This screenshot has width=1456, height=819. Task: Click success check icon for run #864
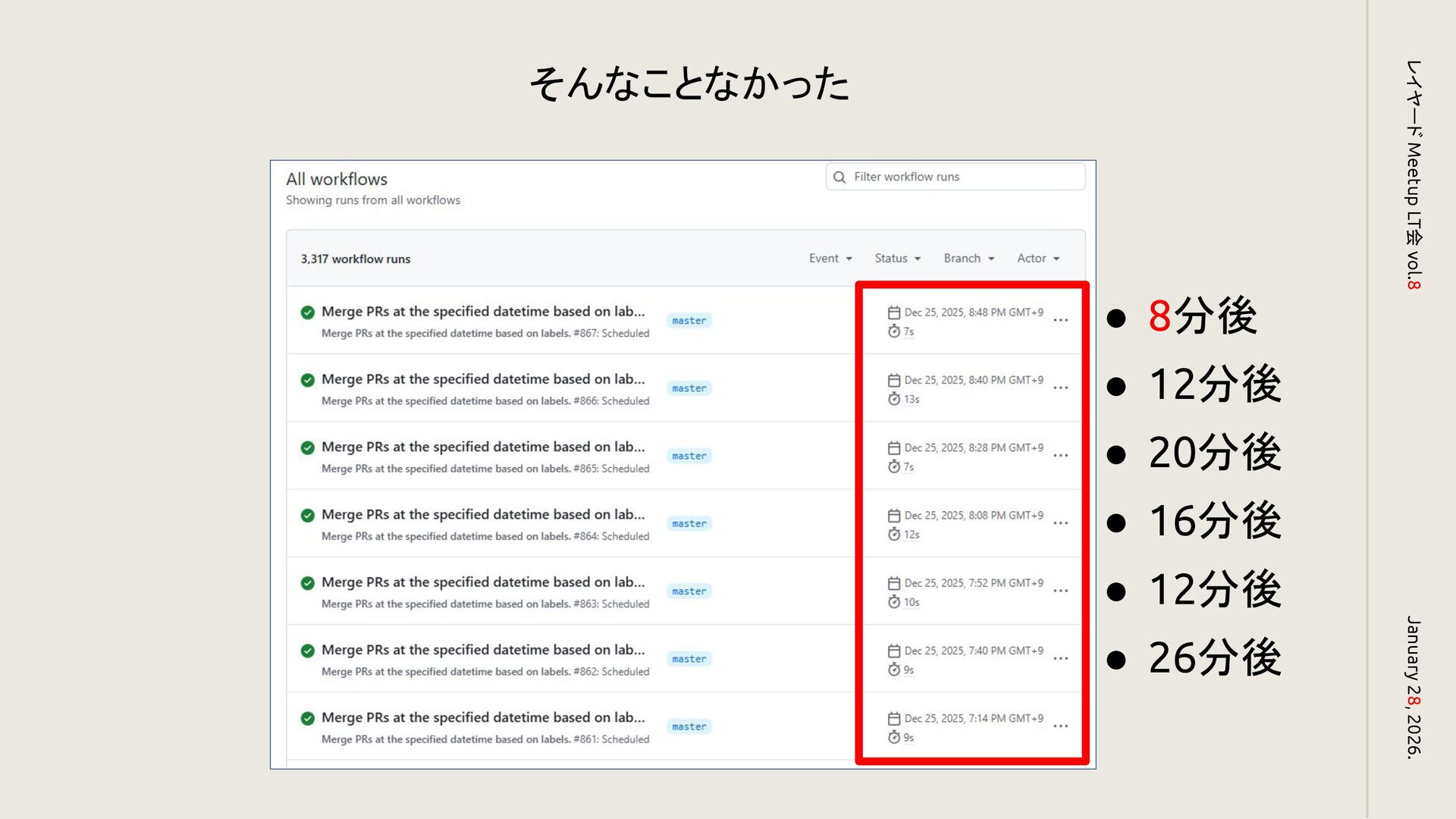point(307,516)
